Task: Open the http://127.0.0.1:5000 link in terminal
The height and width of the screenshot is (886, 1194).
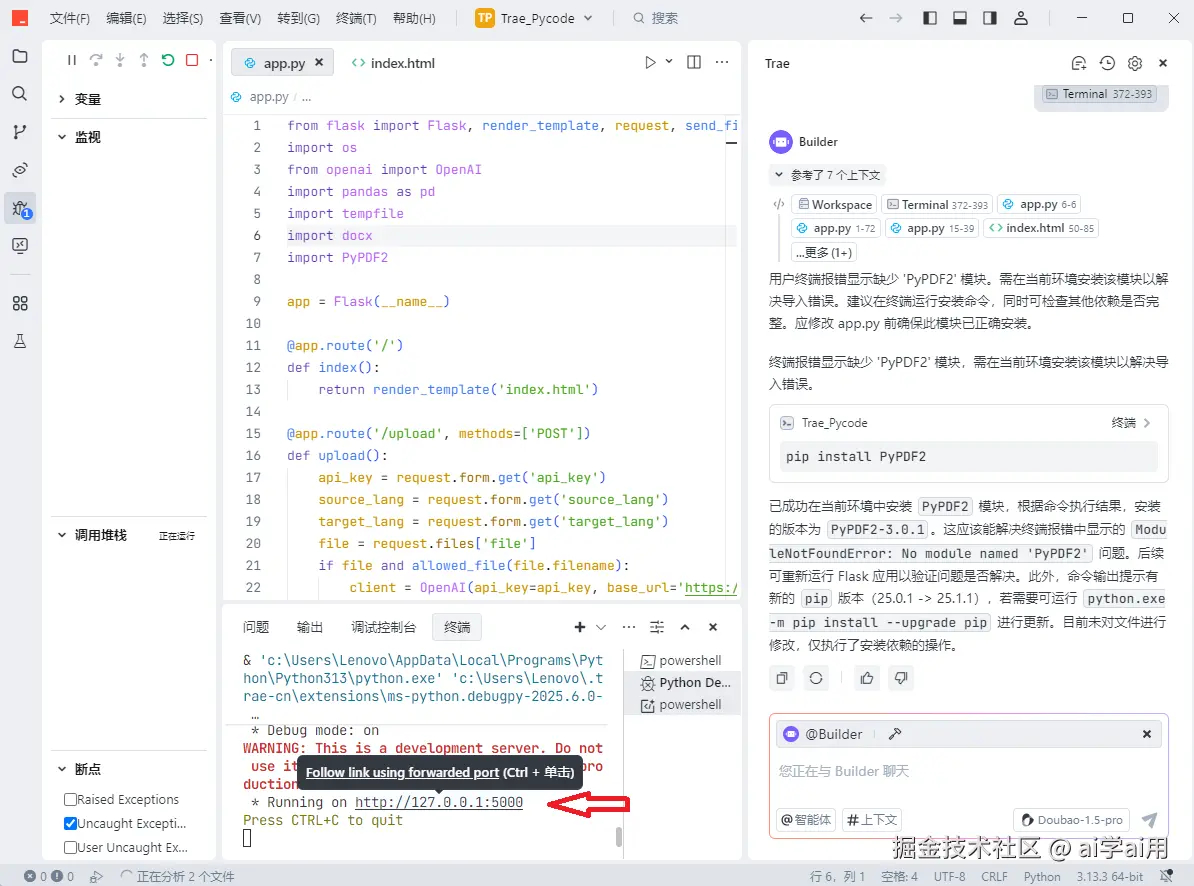Action: (439, 802)
